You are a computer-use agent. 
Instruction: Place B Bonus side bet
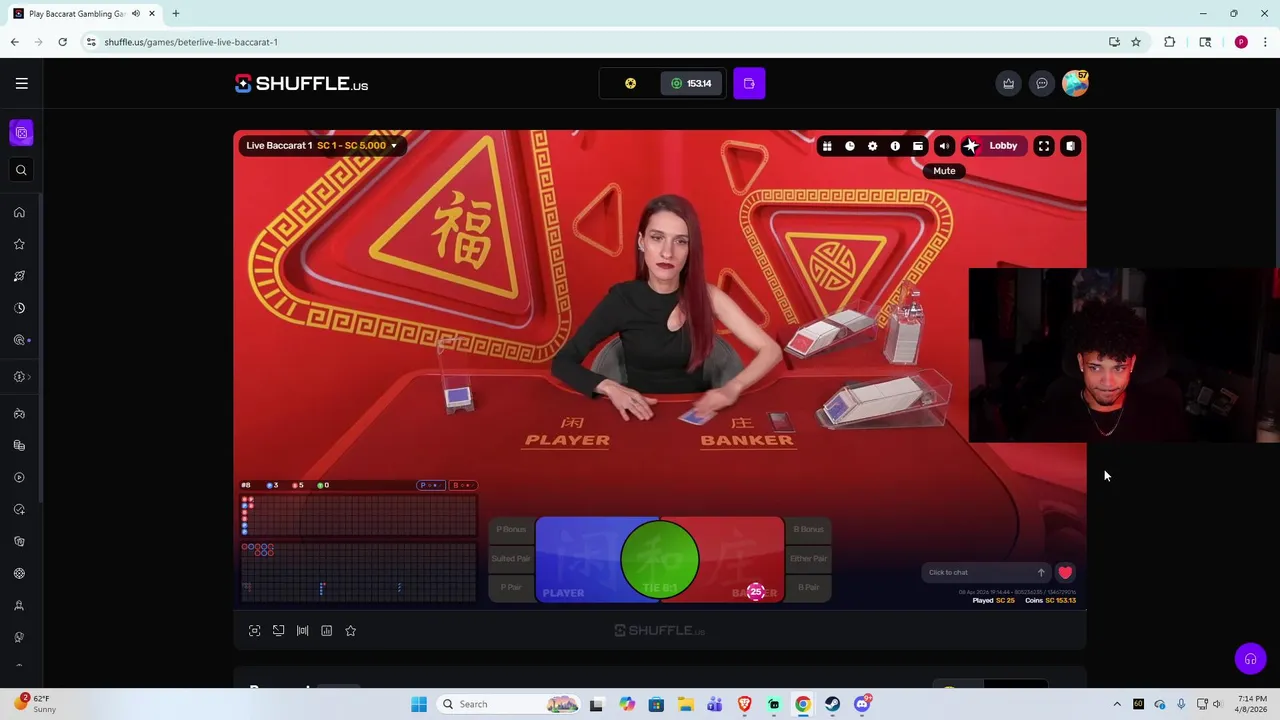coord(808,529)
